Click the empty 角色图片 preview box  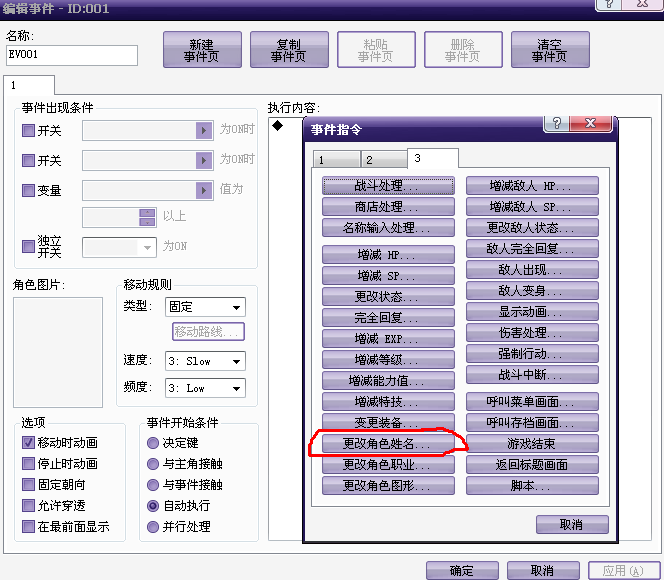point(58,352)
